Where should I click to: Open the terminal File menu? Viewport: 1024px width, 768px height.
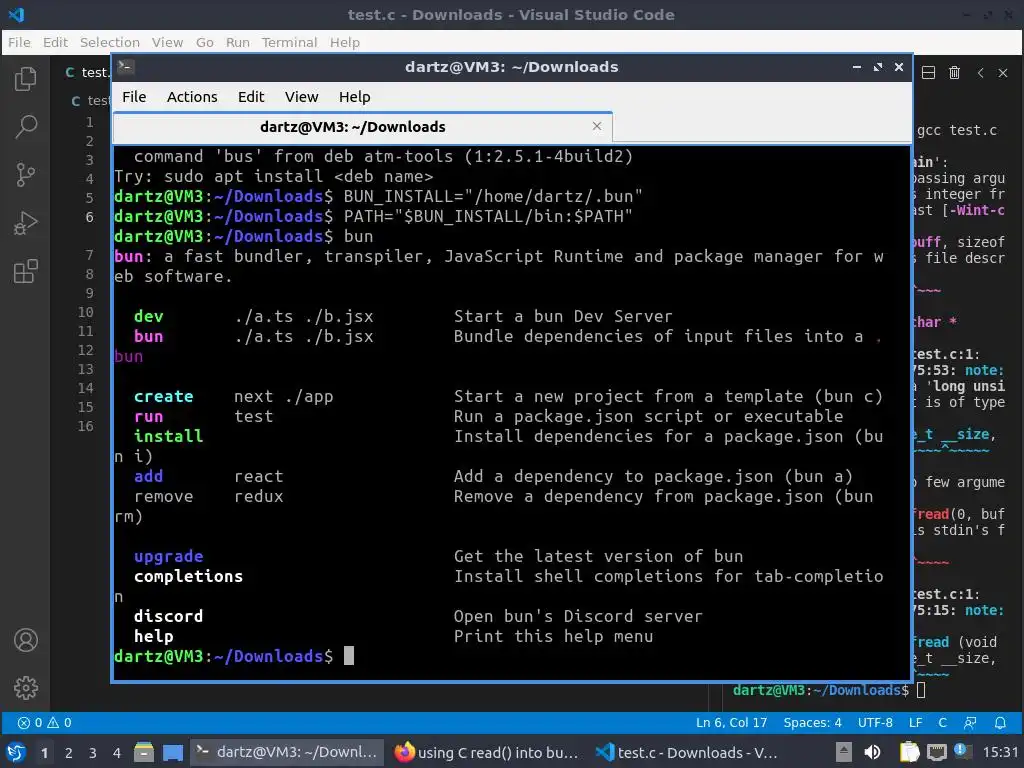pyautogui.click(x=134, y=97)
